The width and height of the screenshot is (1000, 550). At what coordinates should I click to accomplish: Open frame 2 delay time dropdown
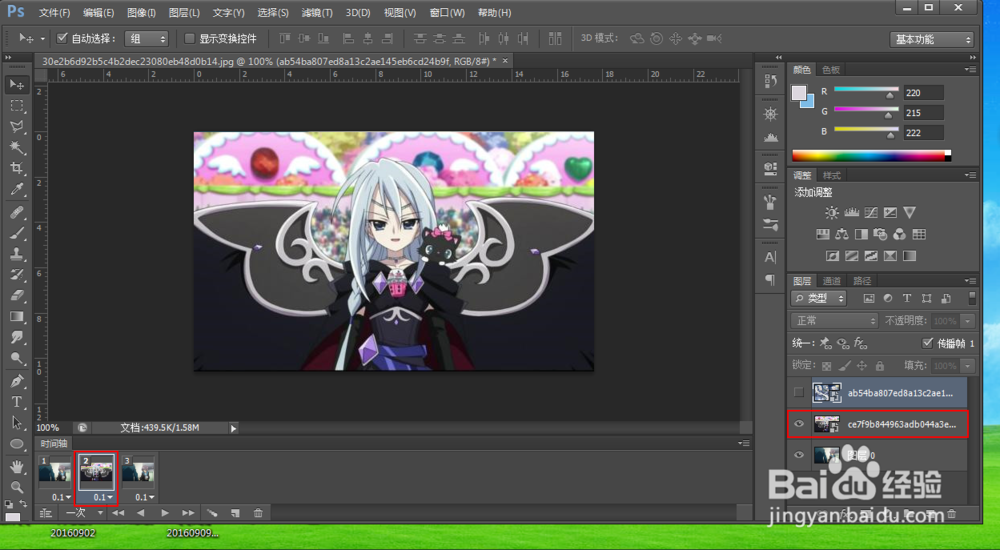(x=103, y=497)
